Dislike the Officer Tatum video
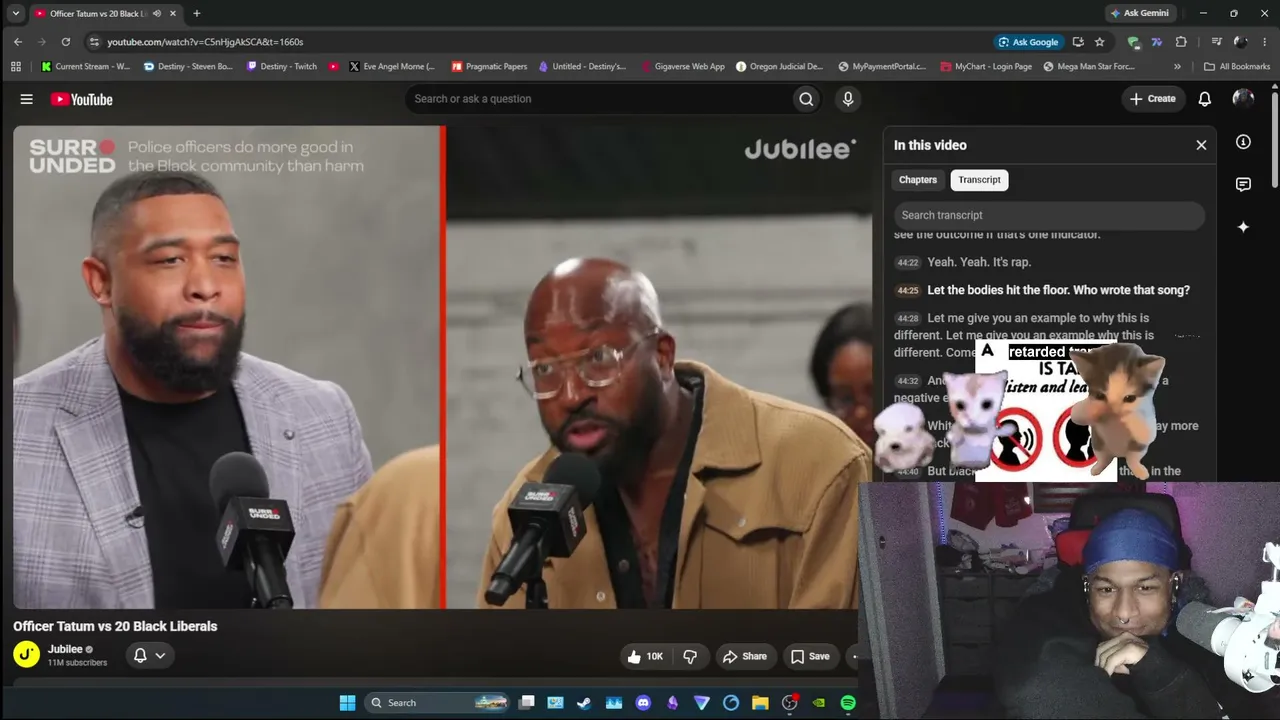The width and height of the screenshot is (1280, 720). pyautogui.click(x=690, y=656)
